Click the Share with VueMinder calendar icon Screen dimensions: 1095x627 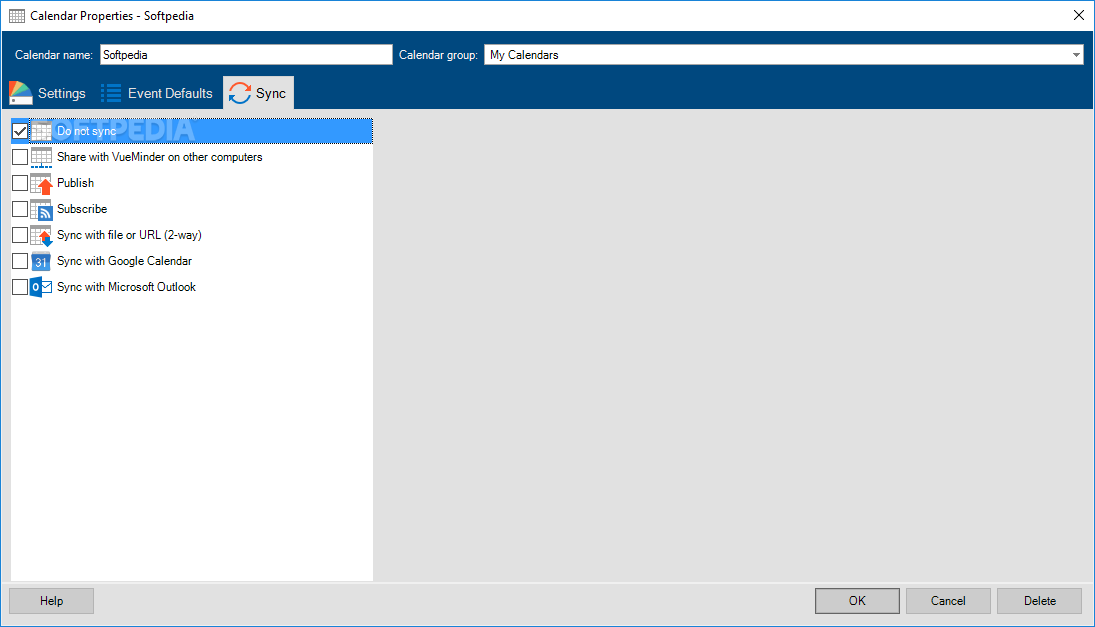(41, 157)
